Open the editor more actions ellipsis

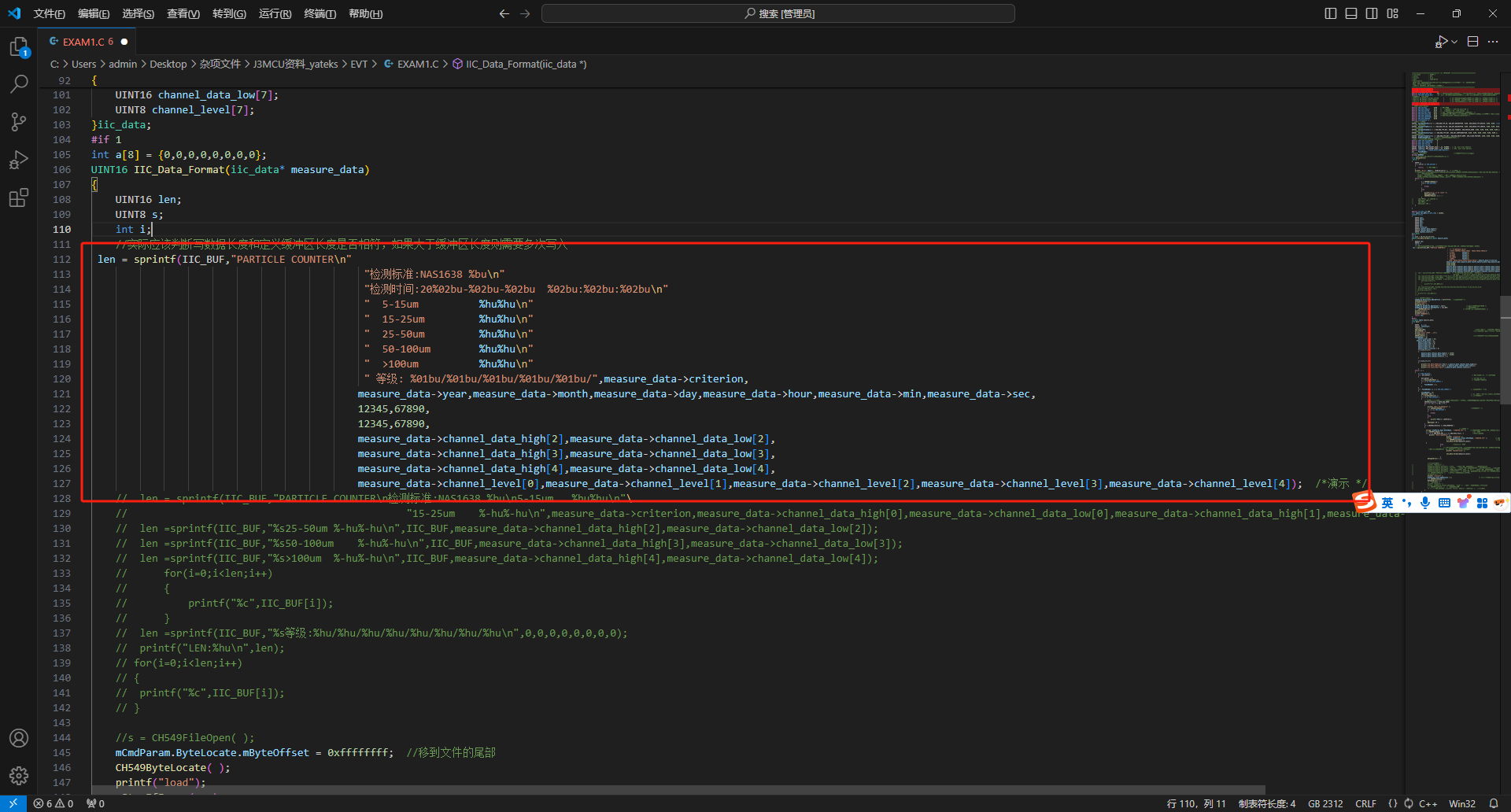(x=1493, y=42)
